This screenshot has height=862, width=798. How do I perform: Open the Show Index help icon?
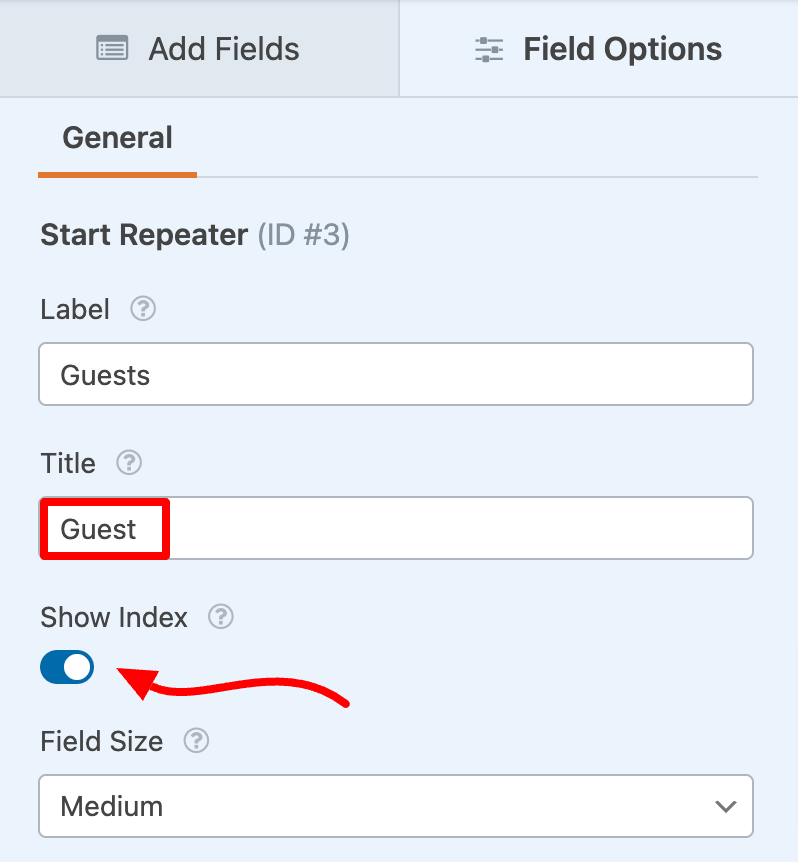click(221, 617)
